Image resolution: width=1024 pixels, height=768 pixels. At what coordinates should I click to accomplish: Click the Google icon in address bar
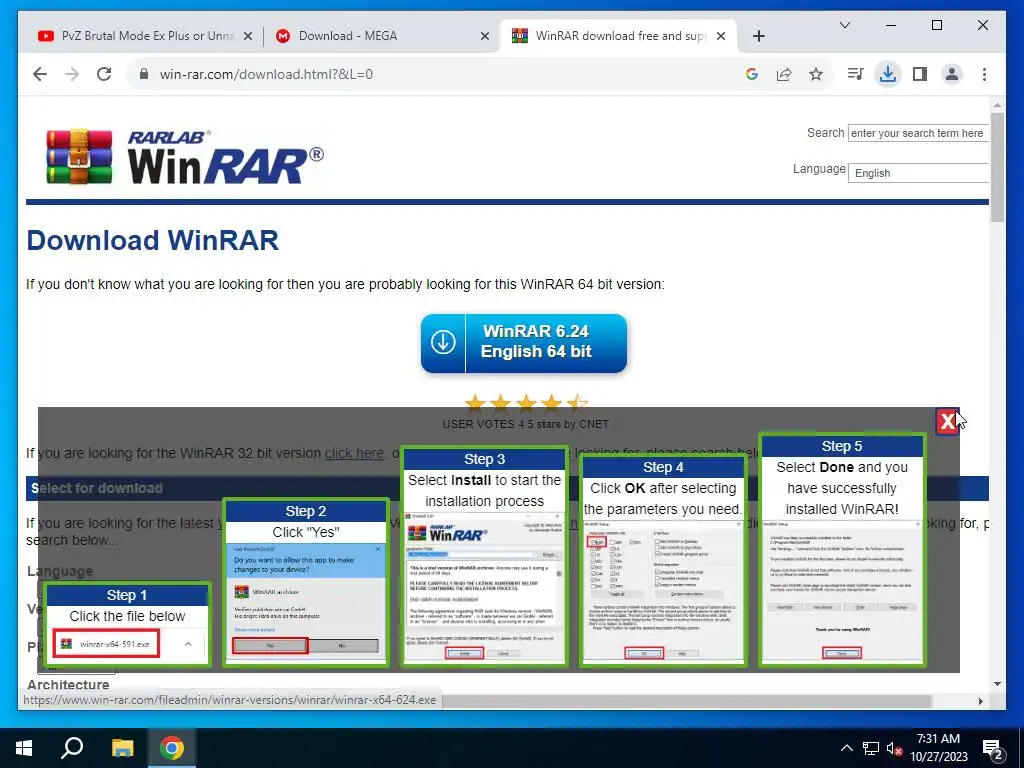pos(752,74)
